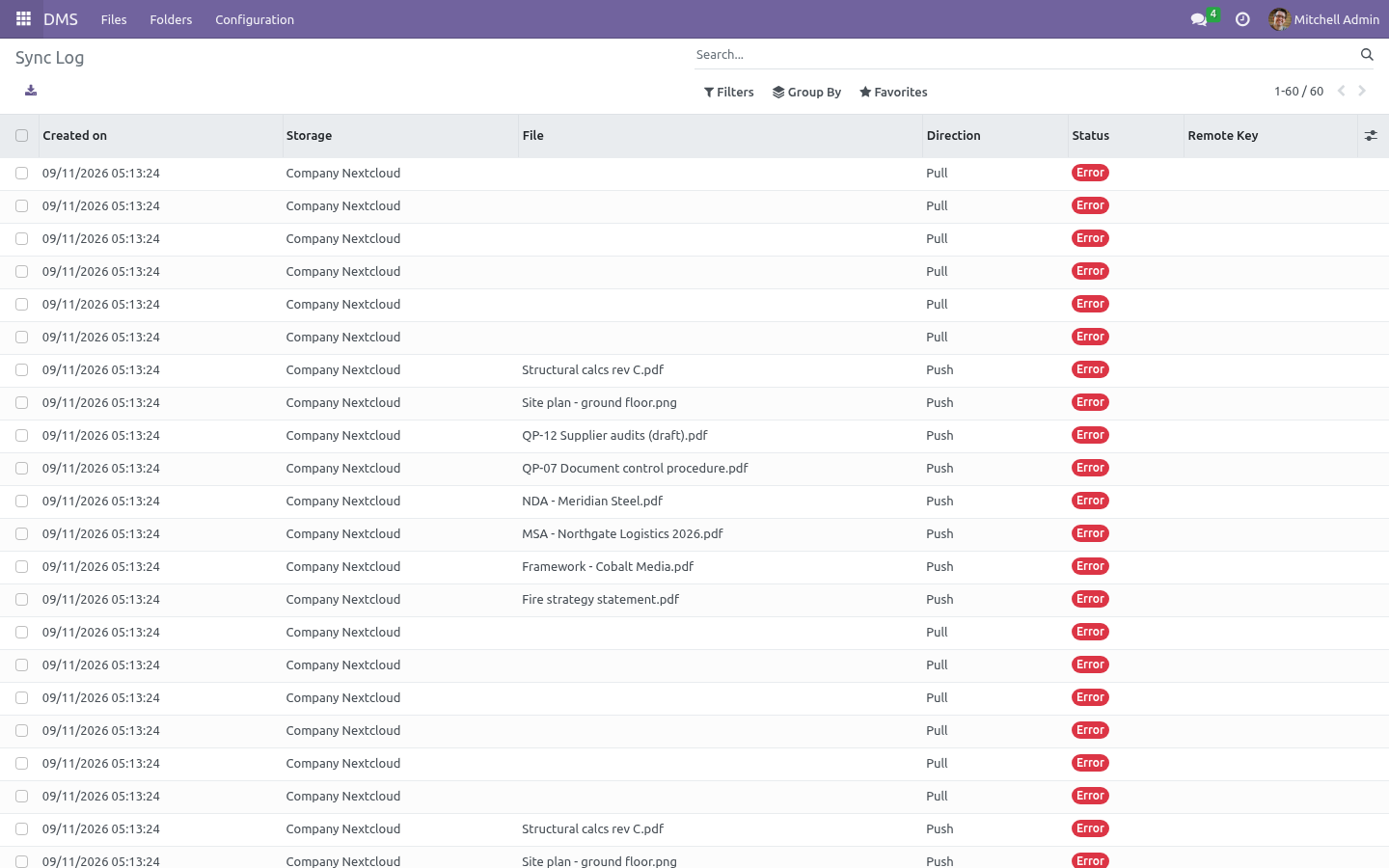
Task: Open the conversations chat icon
Action: [1199, 19]
